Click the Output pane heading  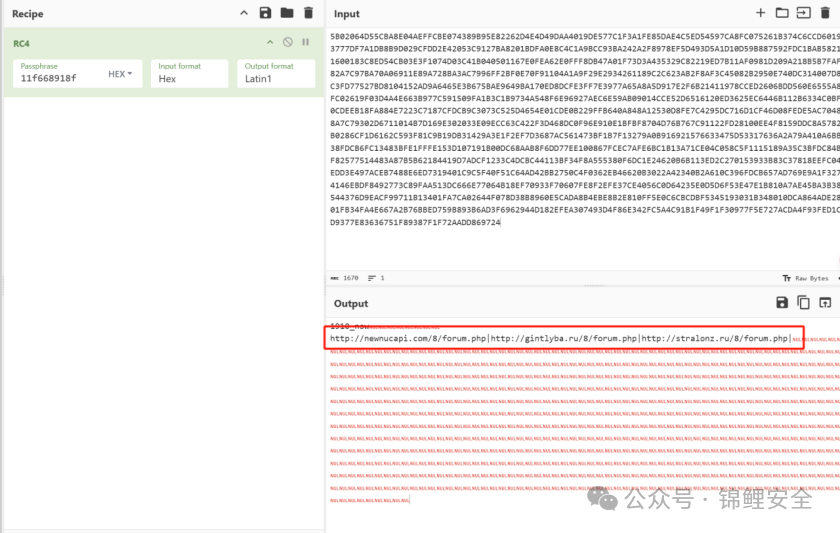click(351, 304)
